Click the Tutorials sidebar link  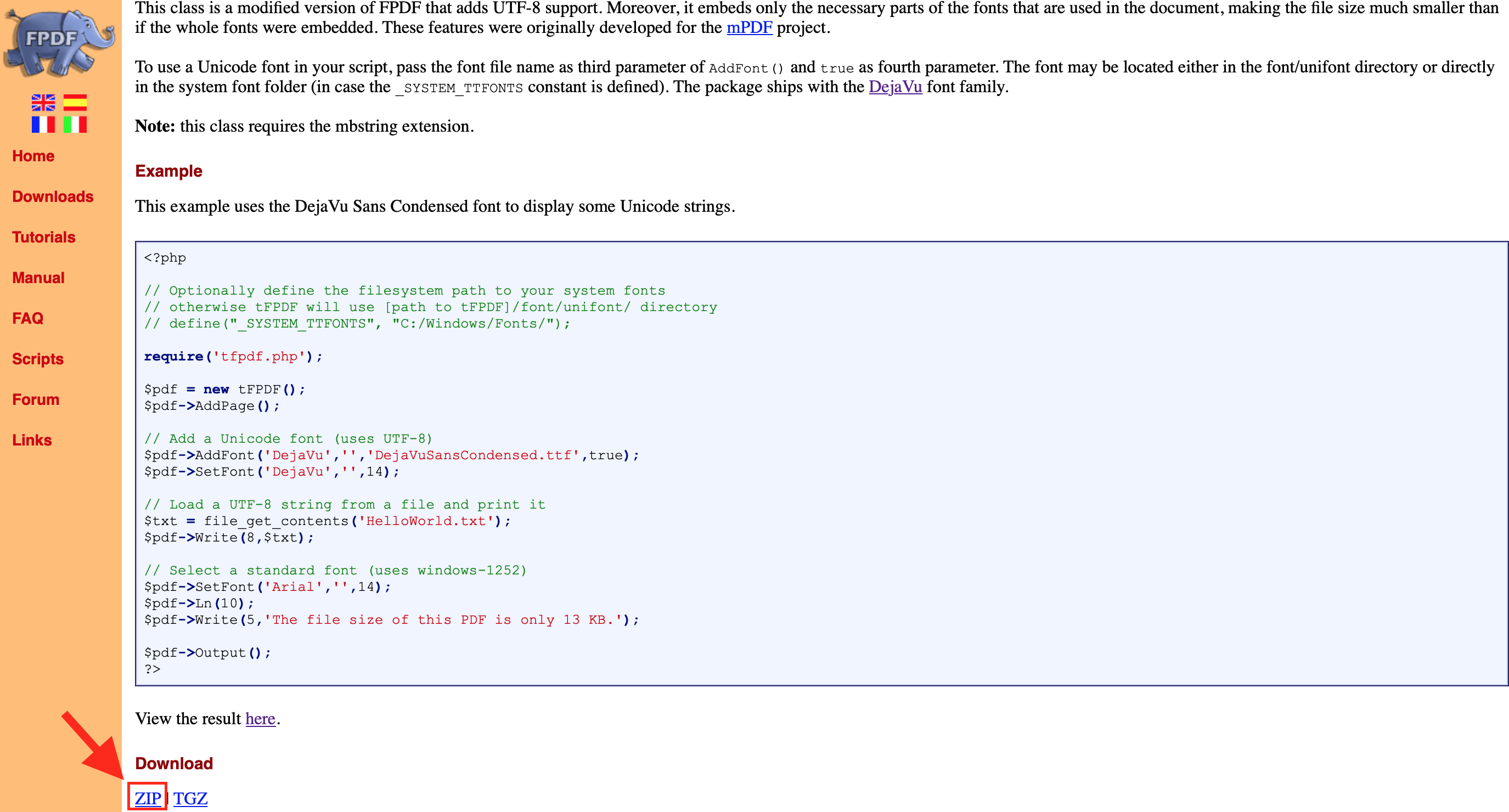[x=44, y=237]
